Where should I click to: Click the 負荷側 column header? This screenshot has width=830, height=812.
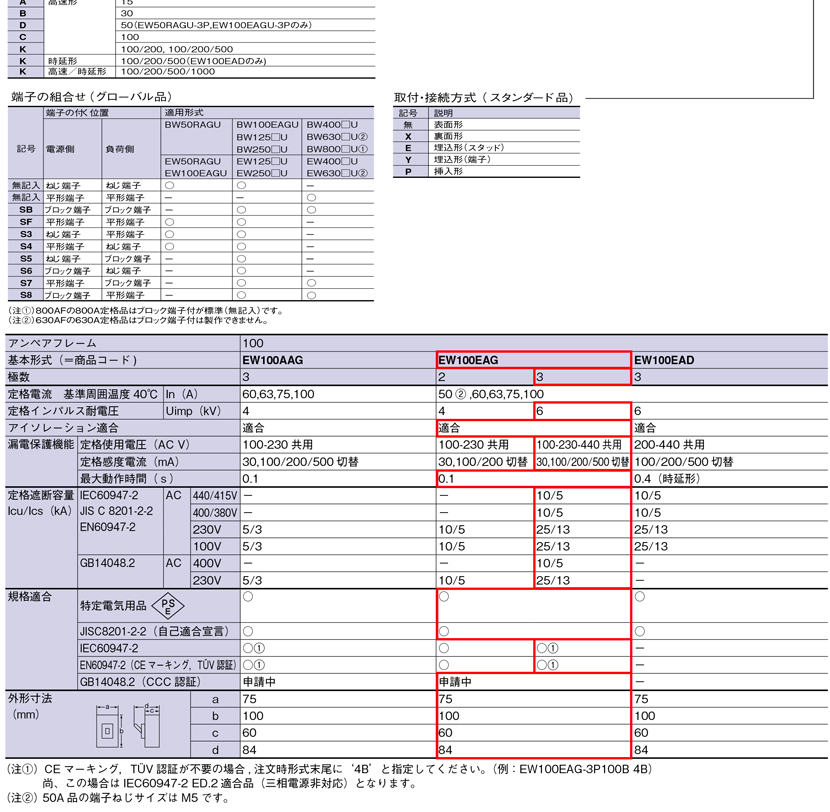point(120,149)
